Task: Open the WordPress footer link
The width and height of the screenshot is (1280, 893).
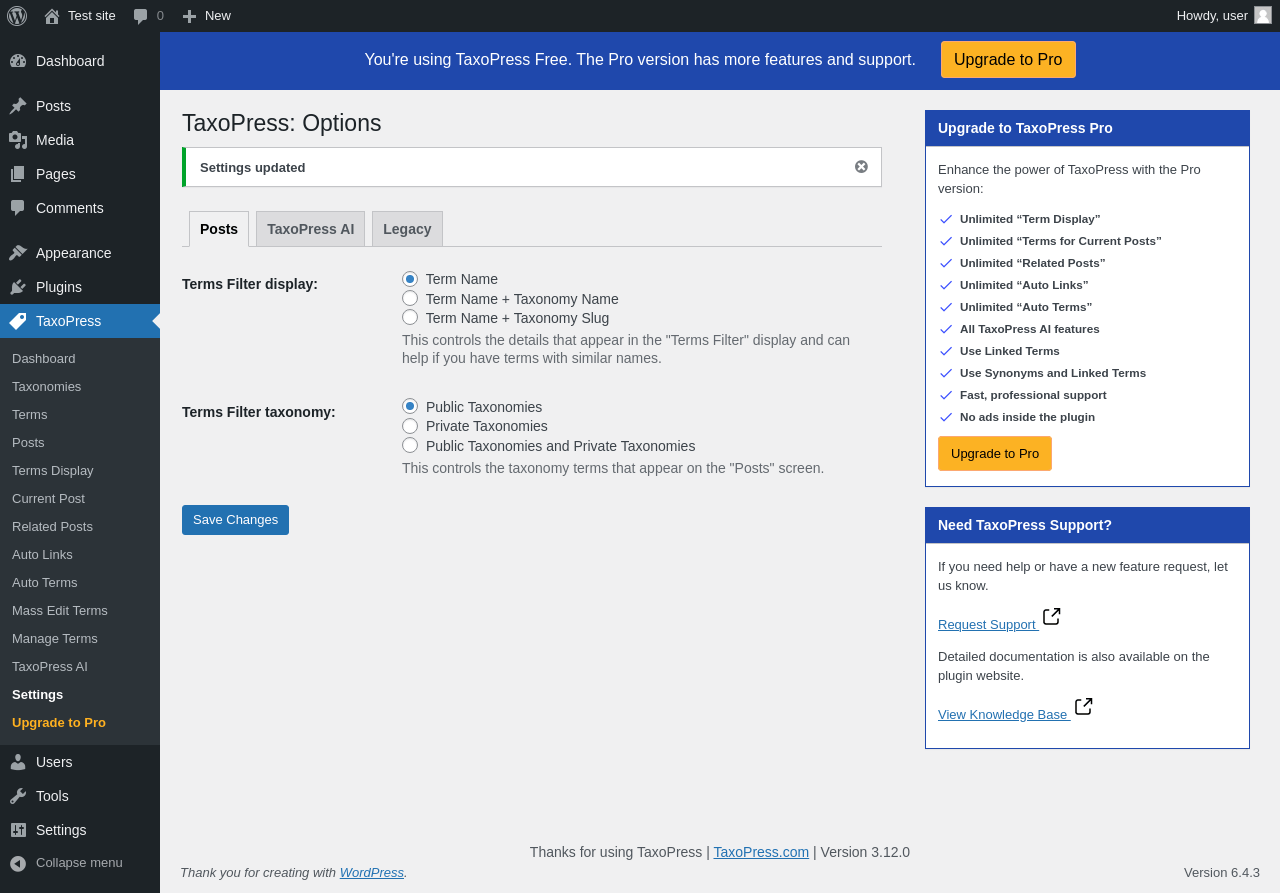Action: click(x=372, y=872)
